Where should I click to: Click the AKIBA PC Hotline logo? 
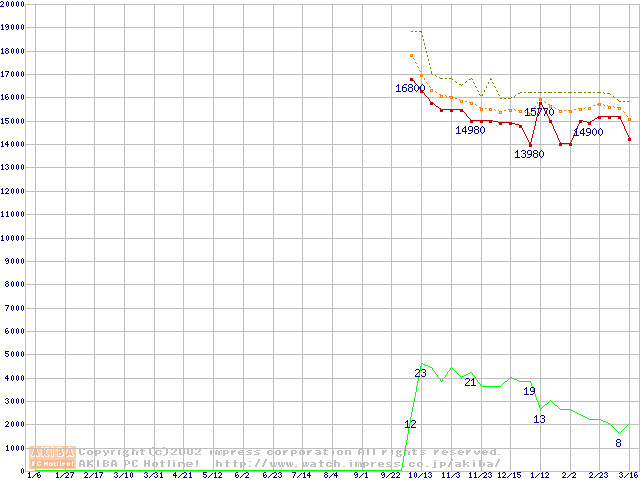pyautogui.click(x=52, y=457)
